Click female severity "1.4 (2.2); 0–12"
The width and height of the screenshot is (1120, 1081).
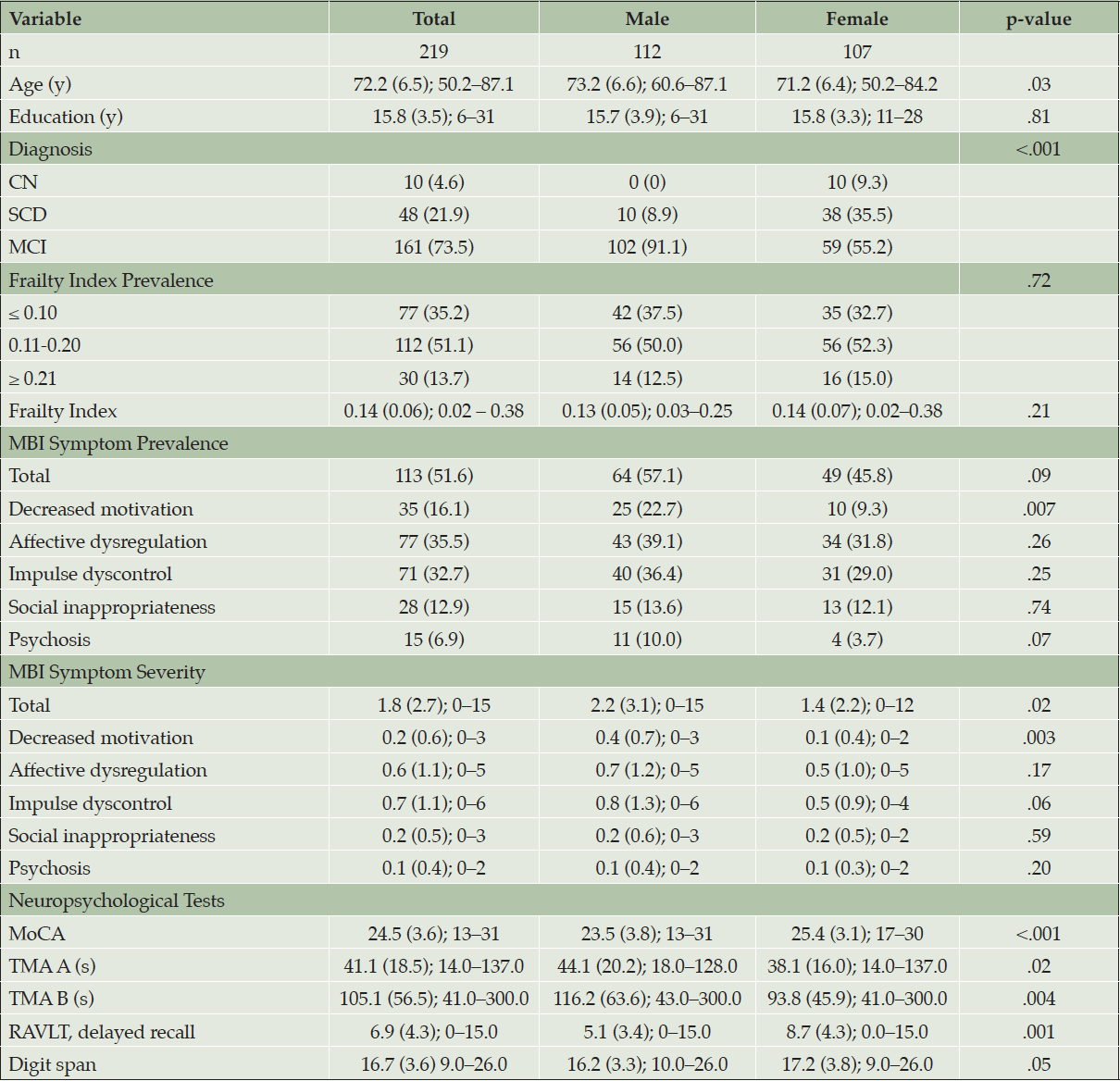point(857,705)
